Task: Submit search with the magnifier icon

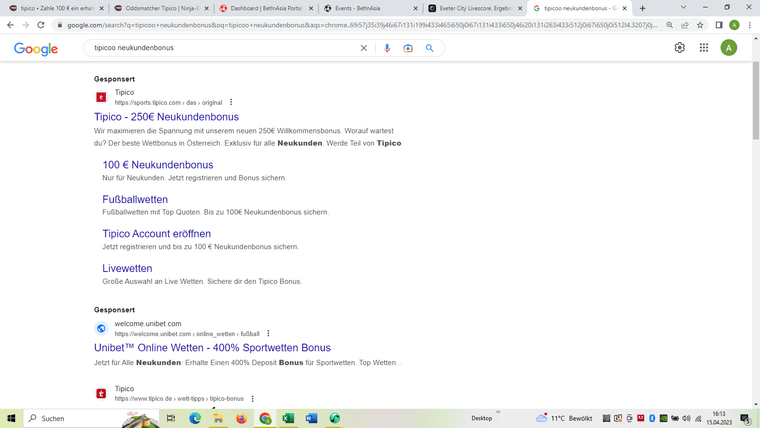Action: pyautogui.click(x=429, y=48)
